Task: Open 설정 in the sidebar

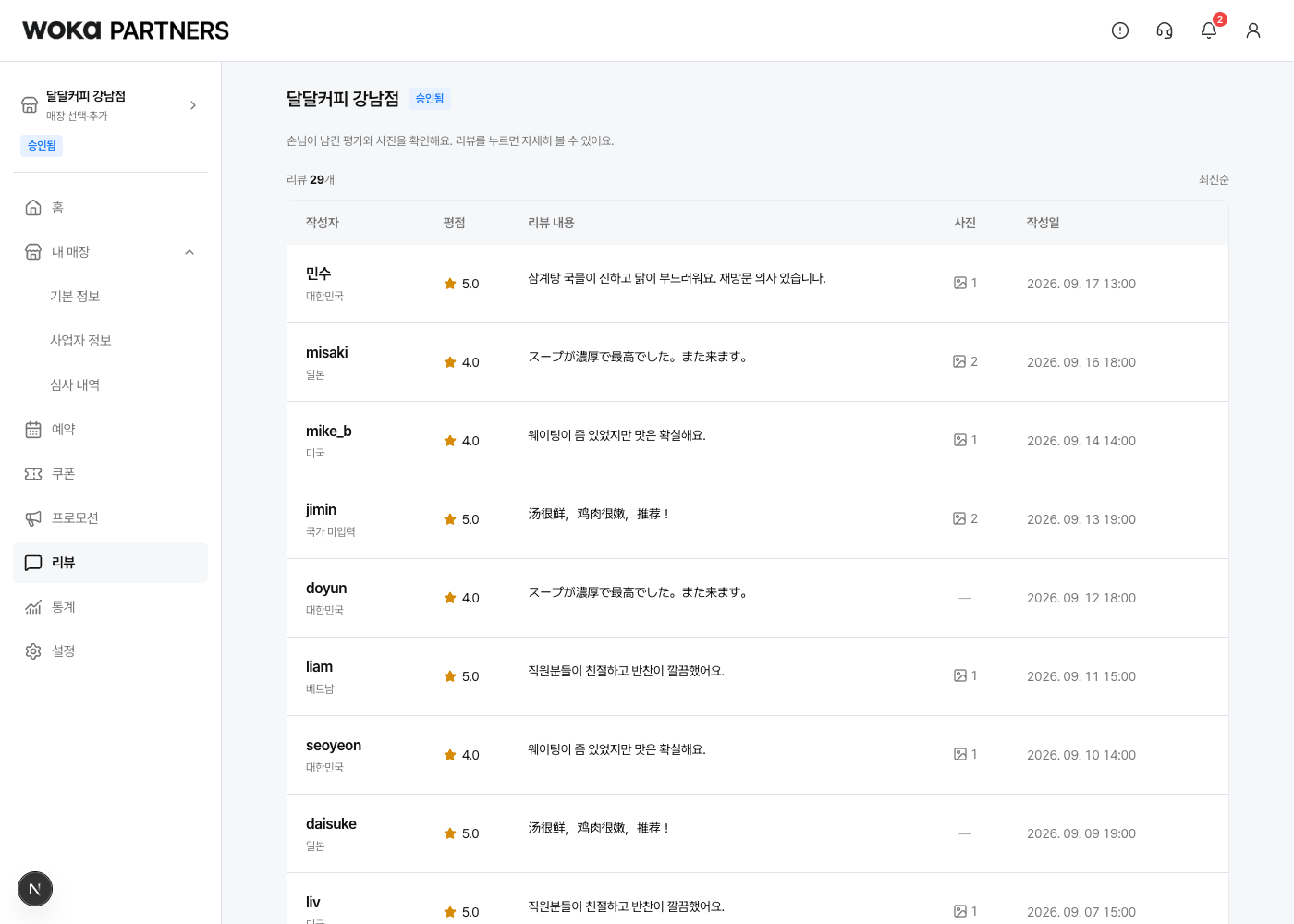Action: tap(110, 651)
